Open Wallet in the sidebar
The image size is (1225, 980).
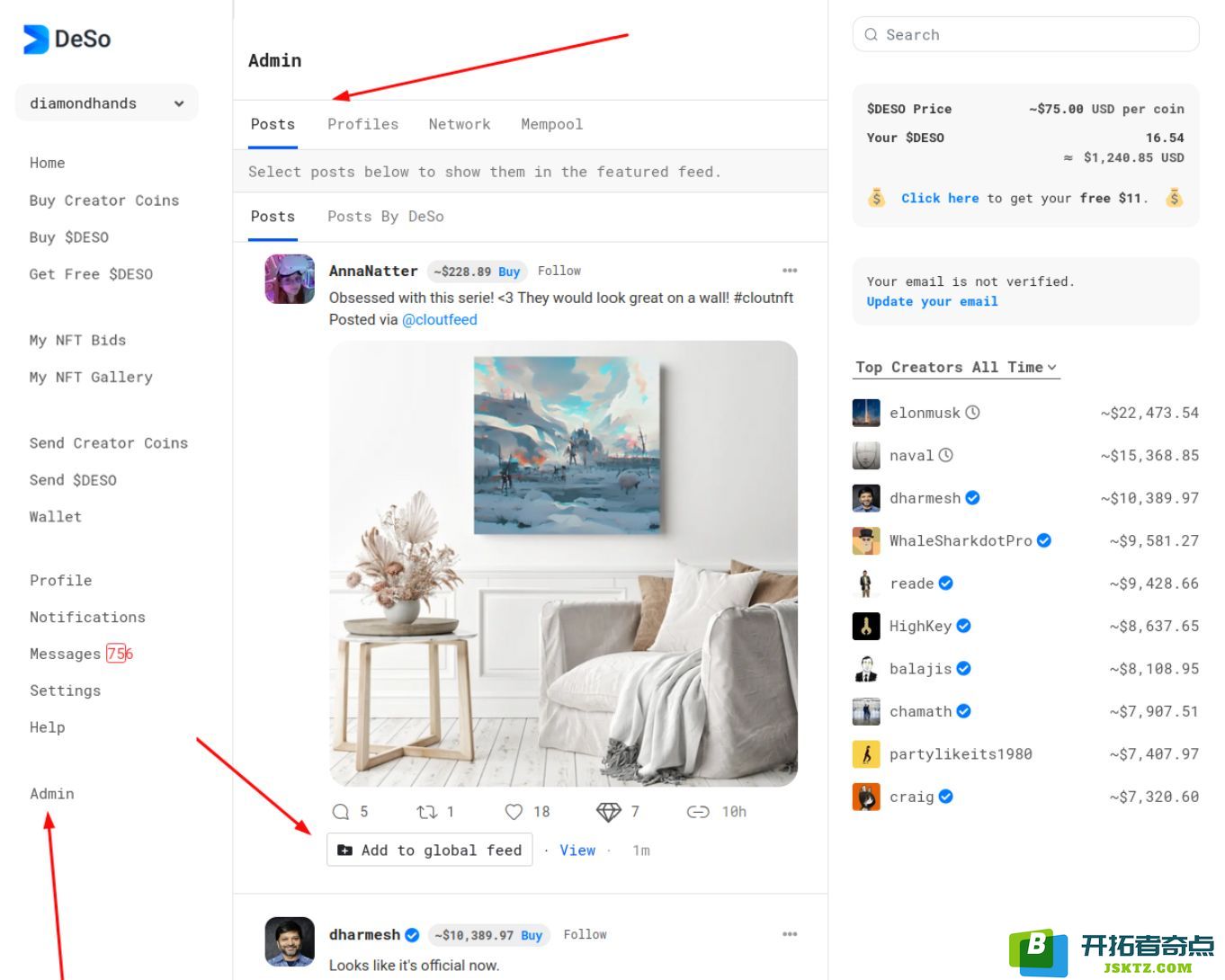pos(55,517)
